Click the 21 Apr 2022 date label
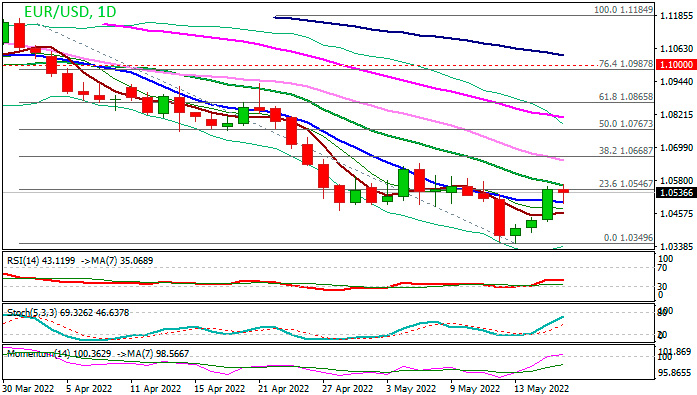Viewport: 697px width, 395px height. click(x=284, y=389)
